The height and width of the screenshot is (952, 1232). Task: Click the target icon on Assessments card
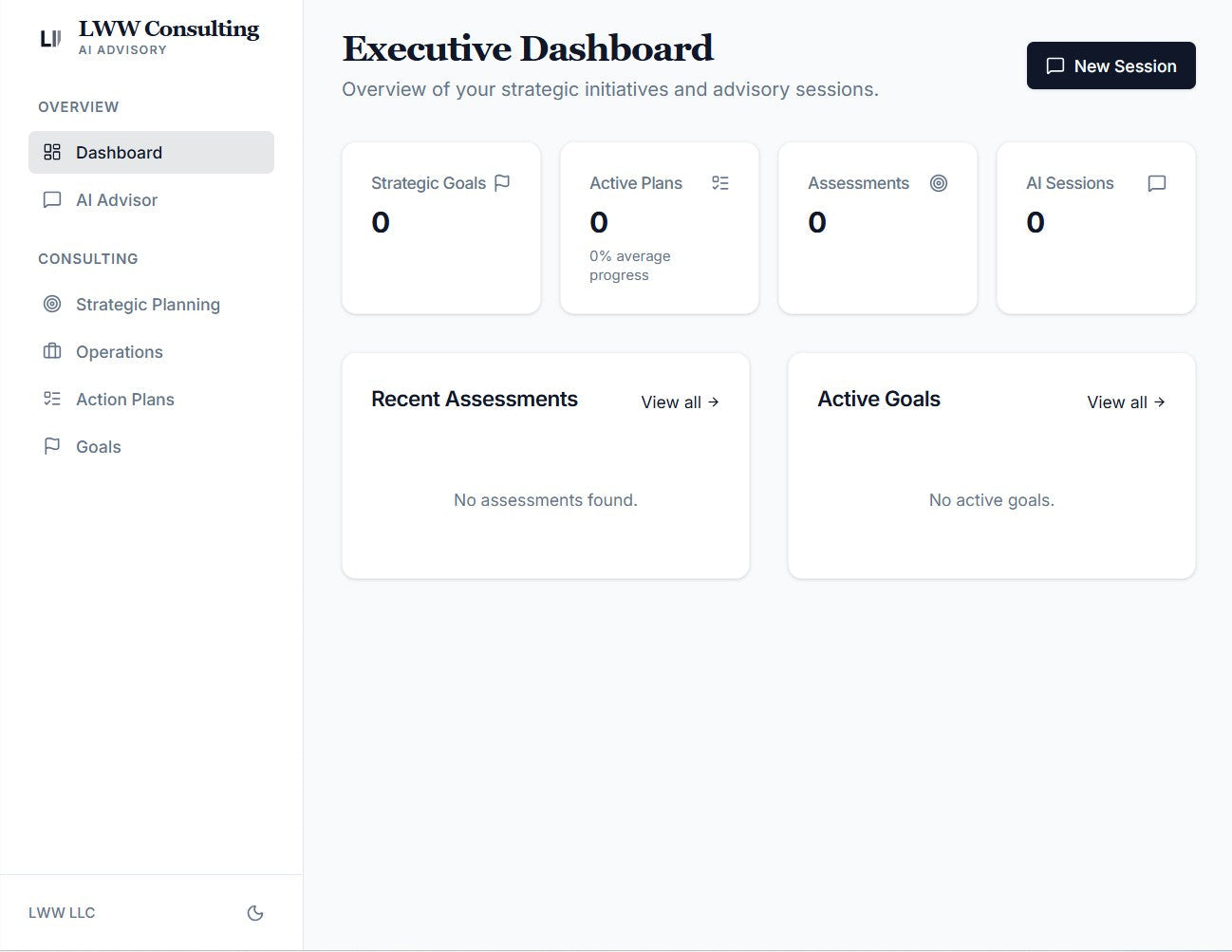pos(939,183)
